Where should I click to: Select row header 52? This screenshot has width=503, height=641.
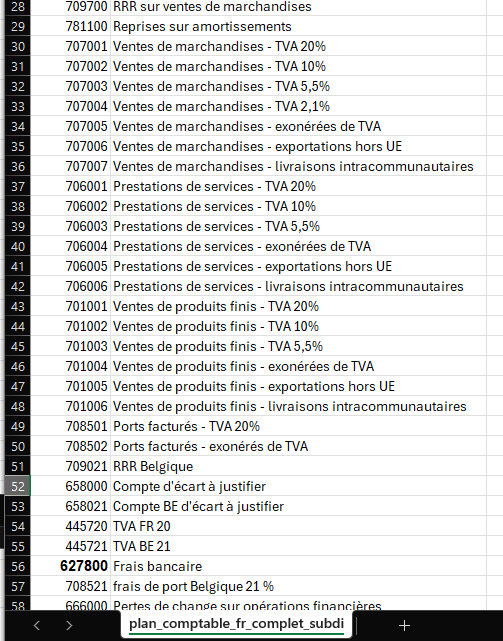[x=18, y=486]
